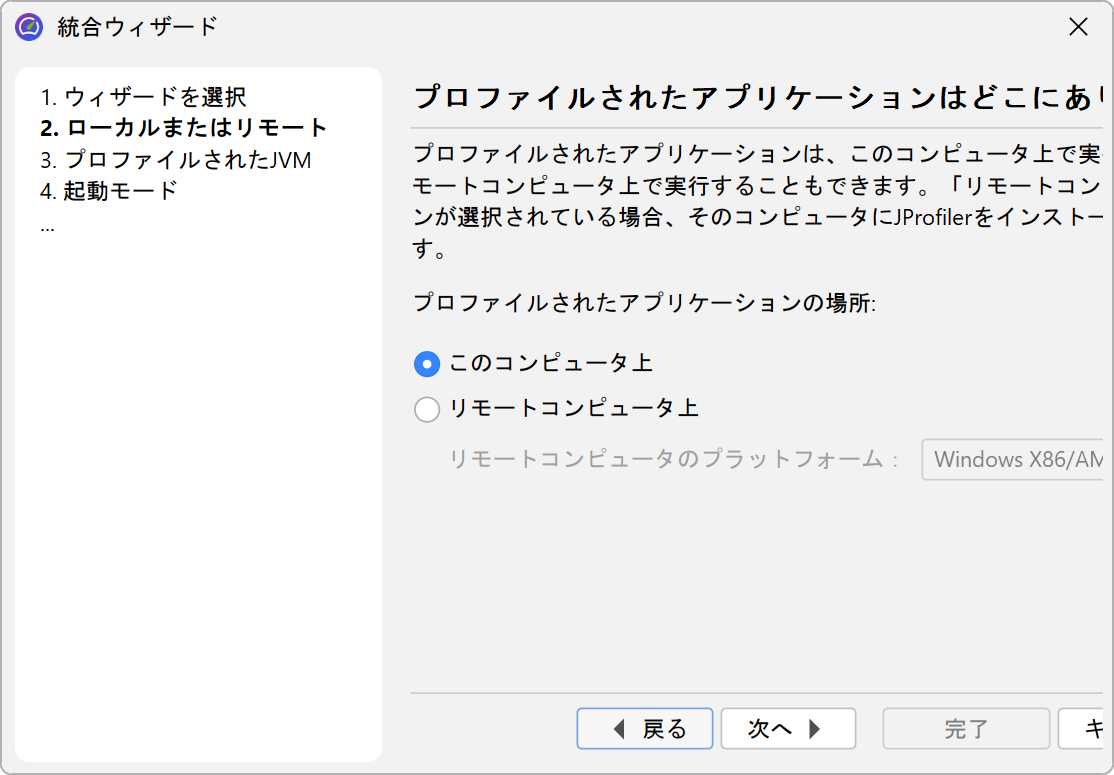This screenshot has width=1114, height=775.
Task: Click the partially visible キャンセル button
Action: [1087, 729]
